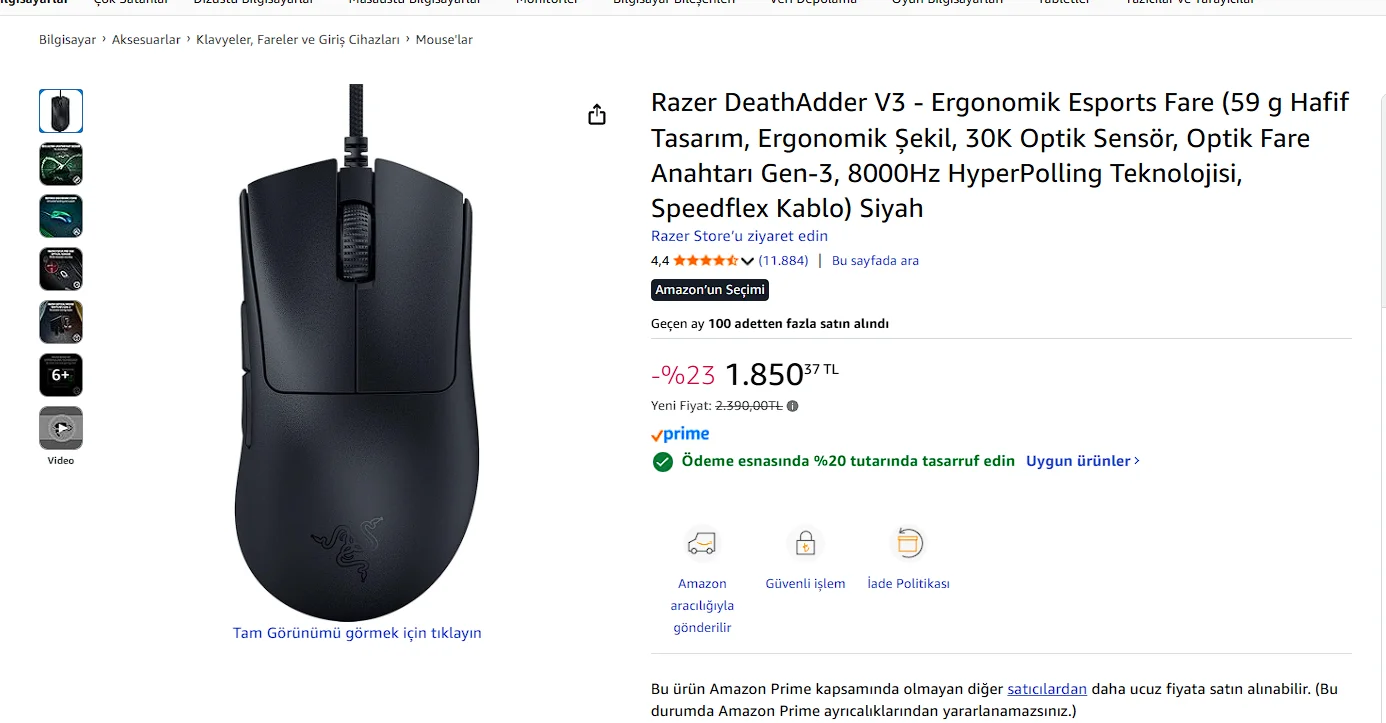
Task: Open the Bilgisayar breadcrumb category
Action: [x=68, y=40]
